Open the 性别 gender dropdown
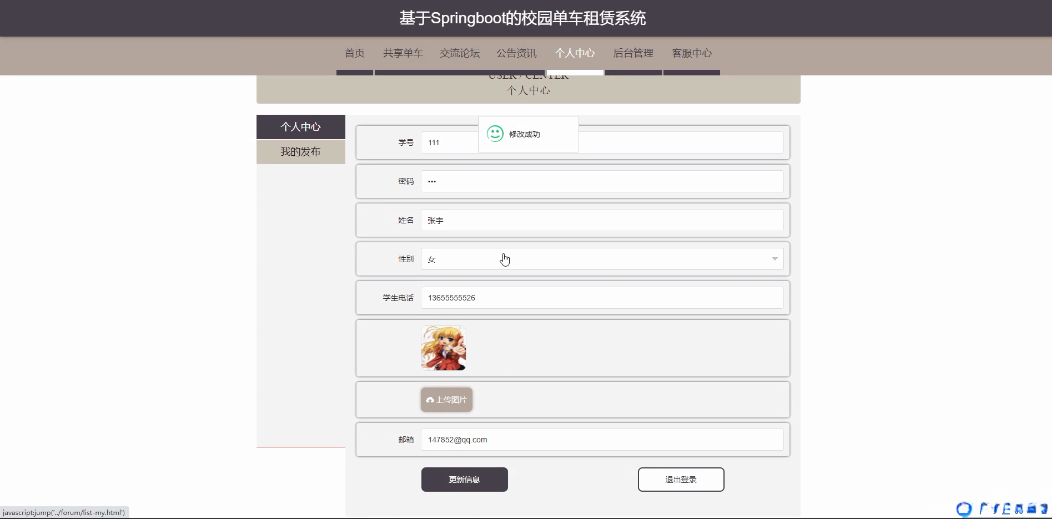1052x519 pixels. coord(602,259)
